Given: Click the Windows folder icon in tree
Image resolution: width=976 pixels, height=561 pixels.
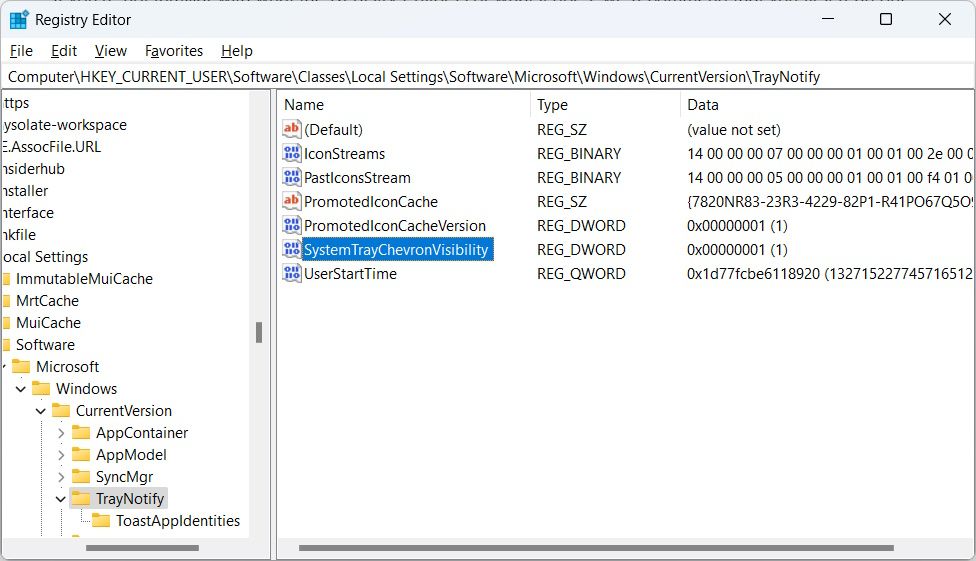Looking at the screenshot, I should tap(41, 389).
